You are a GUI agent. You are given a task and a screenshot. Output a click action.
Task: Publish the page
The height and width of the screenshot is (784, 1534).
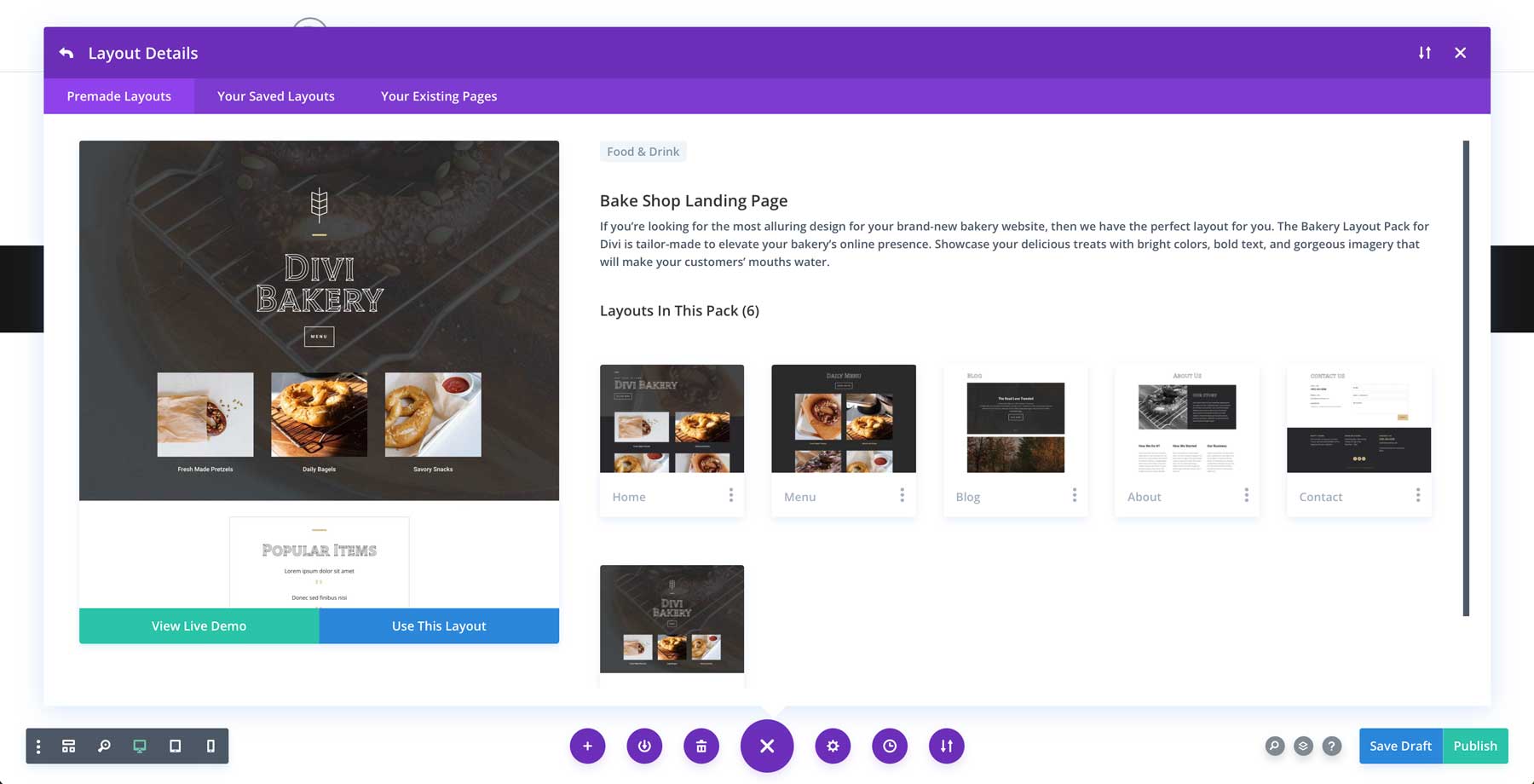[x=1475, y=746]
